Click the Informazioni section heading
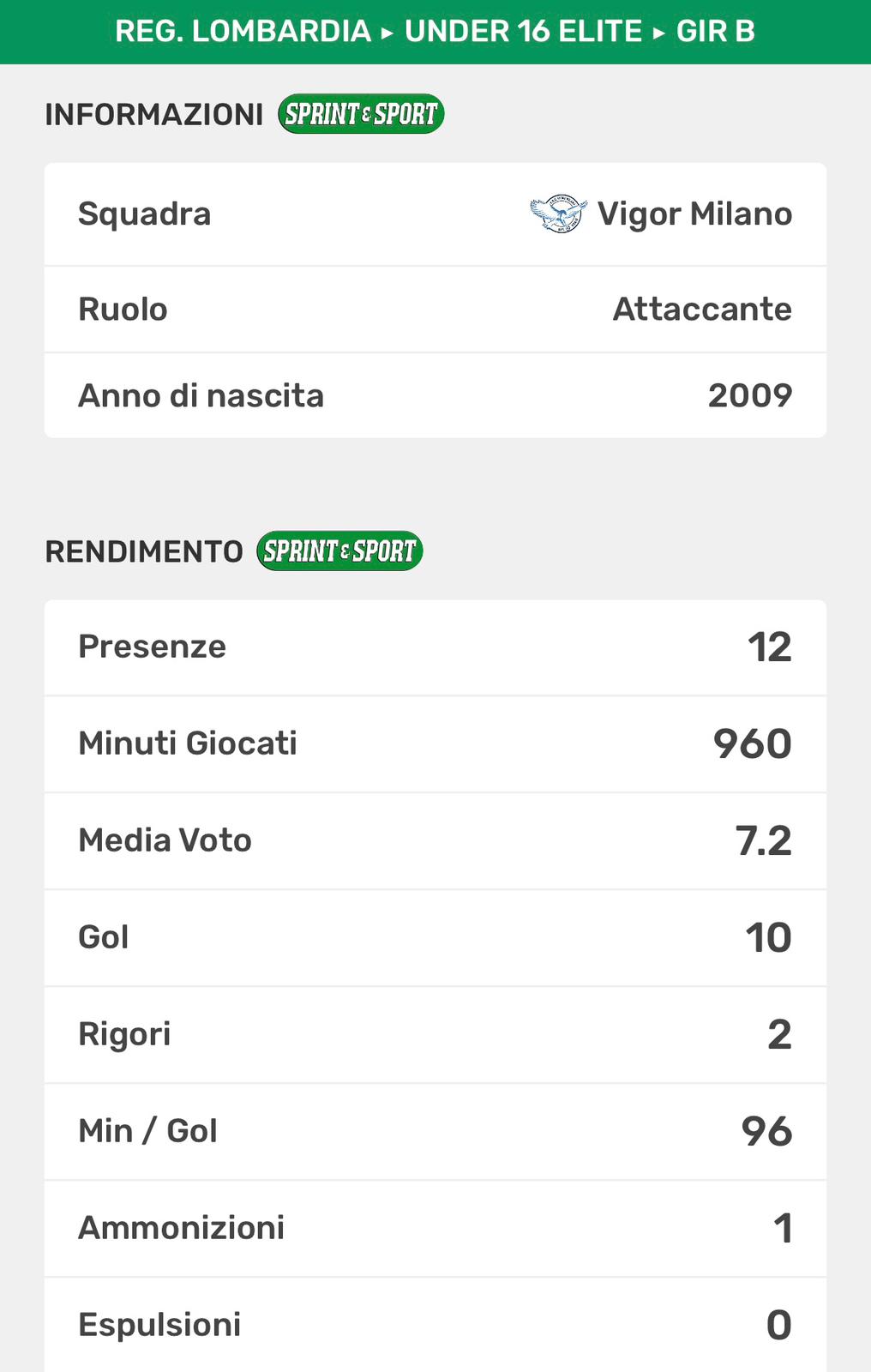 click(154, 114)
